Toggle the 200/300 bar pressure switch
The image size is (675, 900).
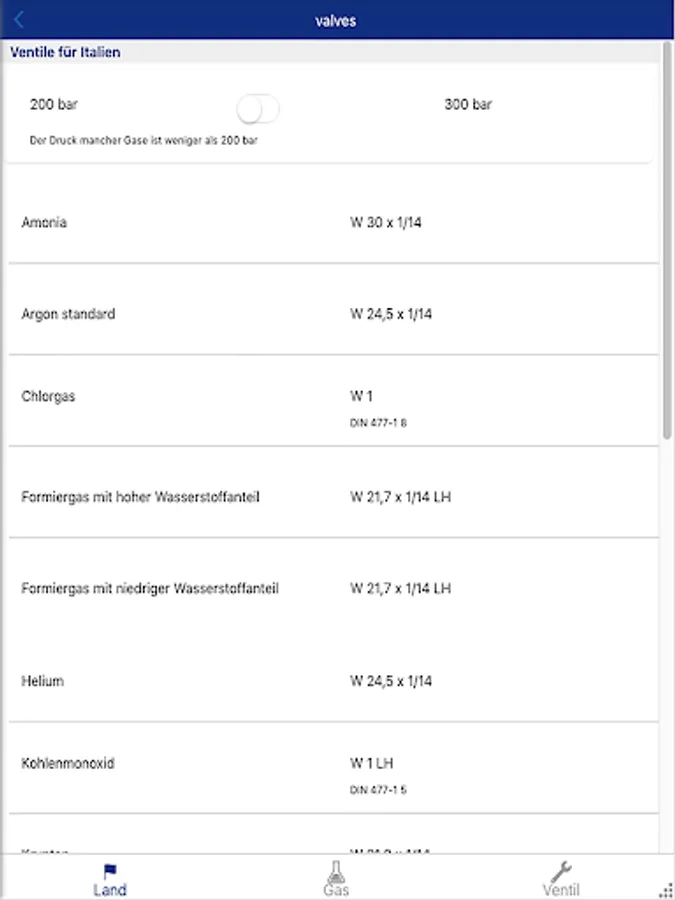(x=258, y=109)
